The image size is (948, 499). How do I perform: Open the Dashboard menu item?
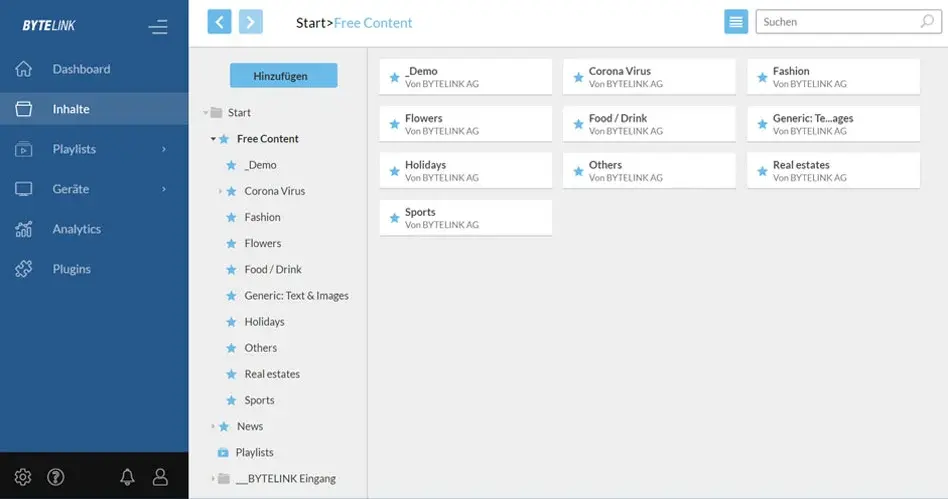click(94, 69)
